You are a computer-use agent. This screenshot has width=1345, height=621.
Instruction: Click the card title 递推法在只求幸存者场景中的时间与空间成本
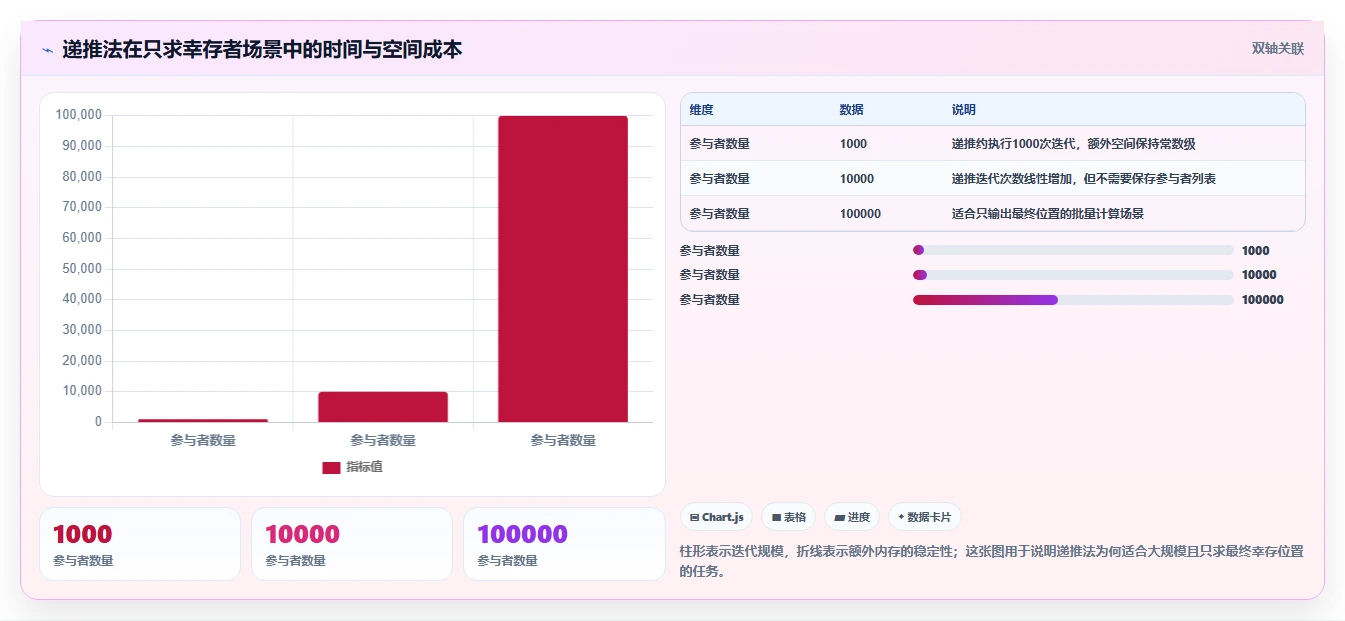point(262,49)
